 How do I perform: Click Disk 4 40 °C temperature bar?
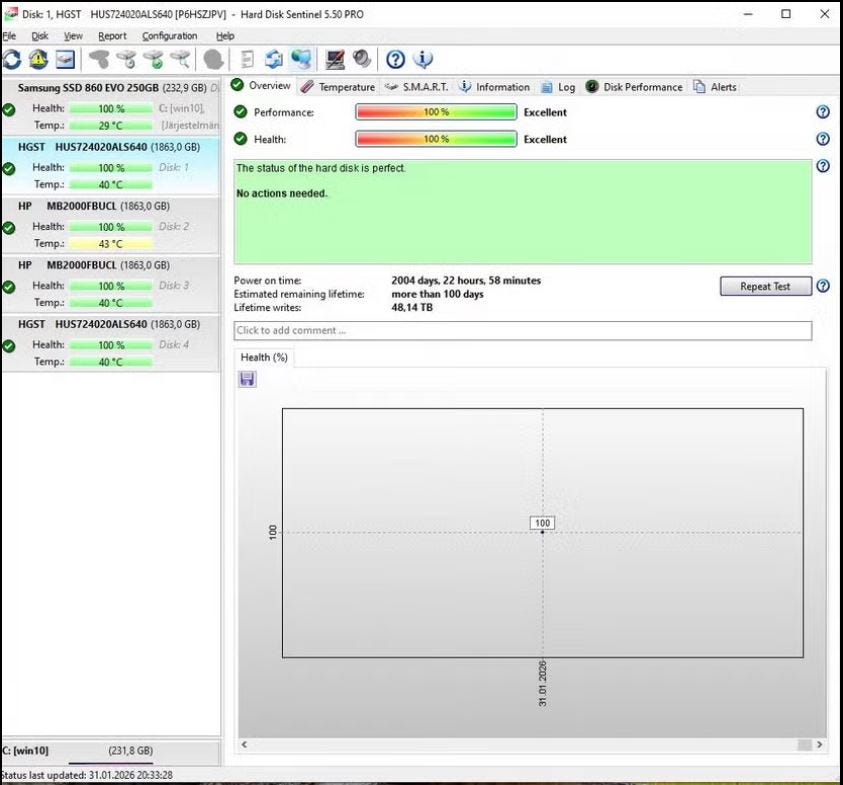(x=111, y=362)
